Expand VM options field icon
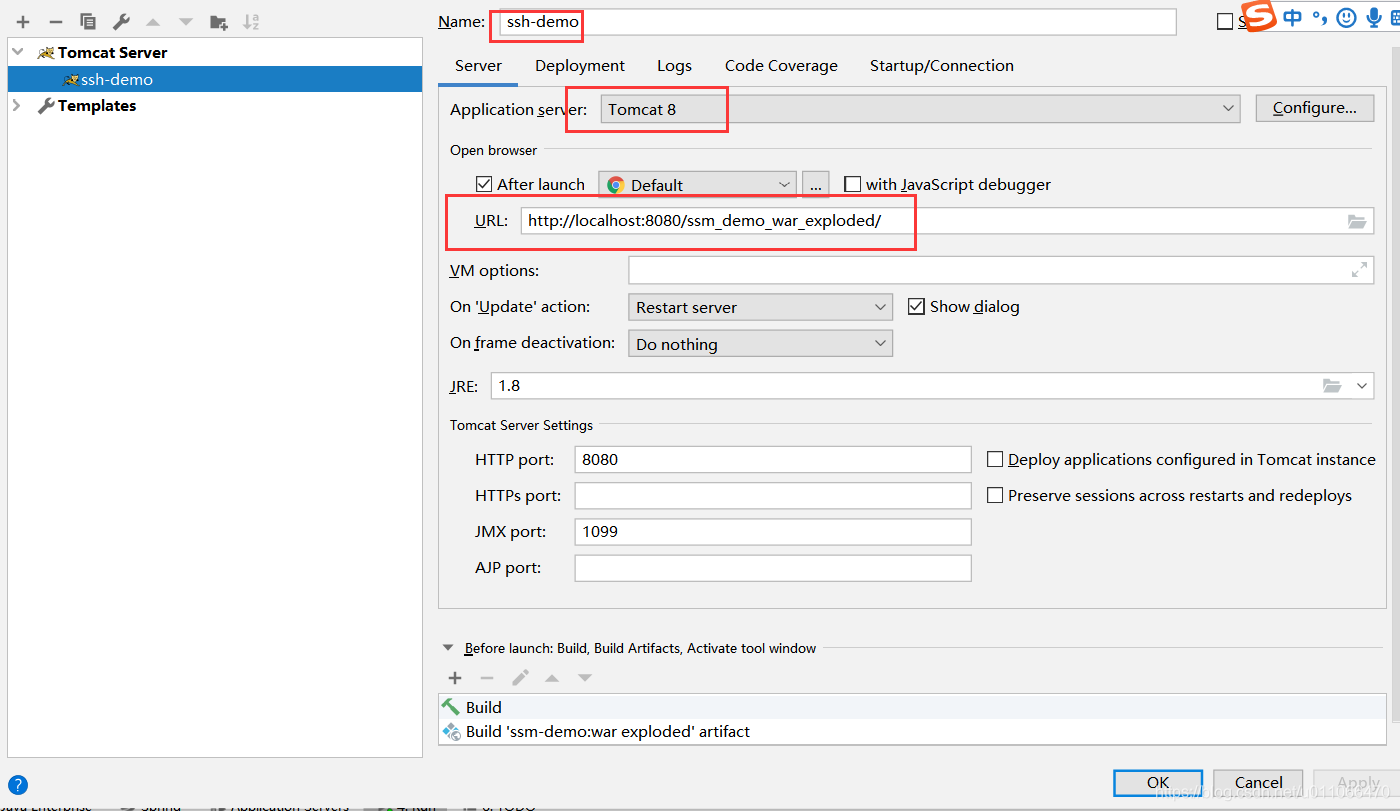Viewport: 1400px width, 811px height. tap(1359, 270)
